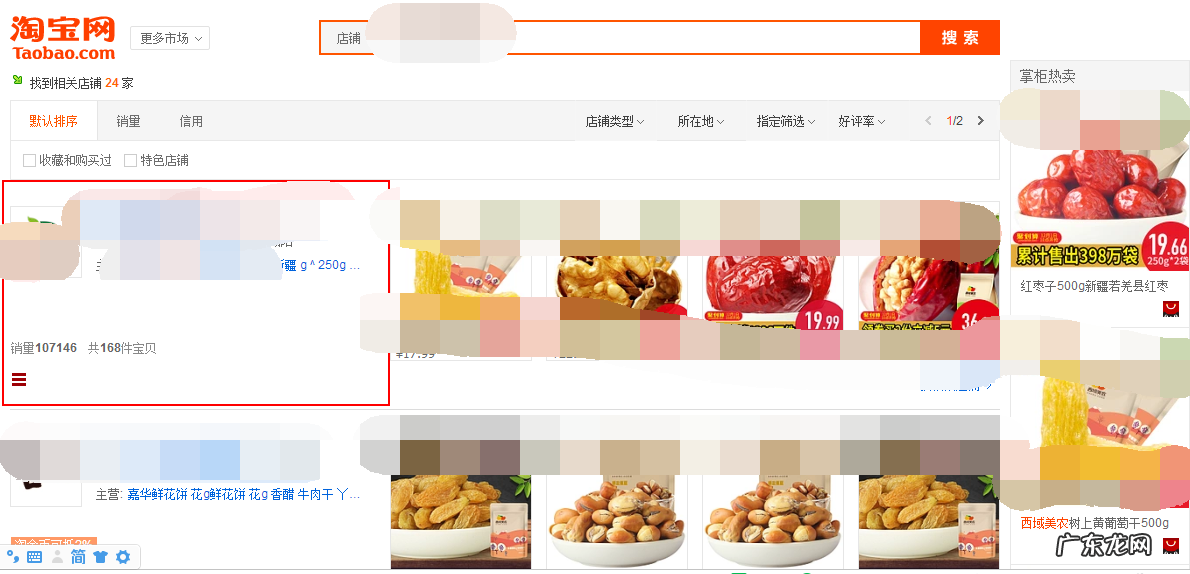Check 特色店铺 checkbox
Viewport: 1190px width, 574px height.
point(131,160)
